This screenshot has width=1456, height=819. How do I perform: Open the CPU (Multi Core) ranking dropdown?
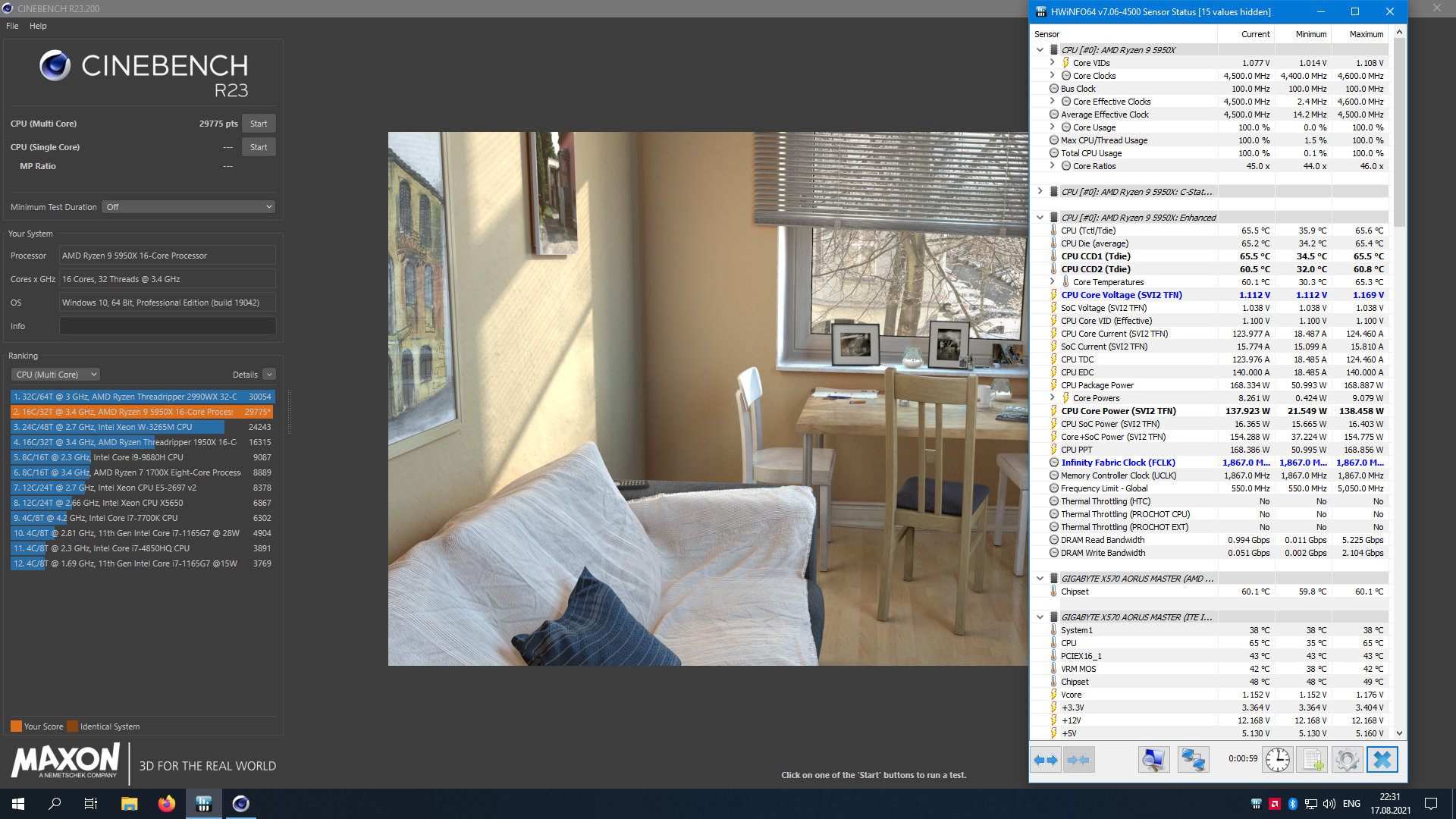click(55, 375)
